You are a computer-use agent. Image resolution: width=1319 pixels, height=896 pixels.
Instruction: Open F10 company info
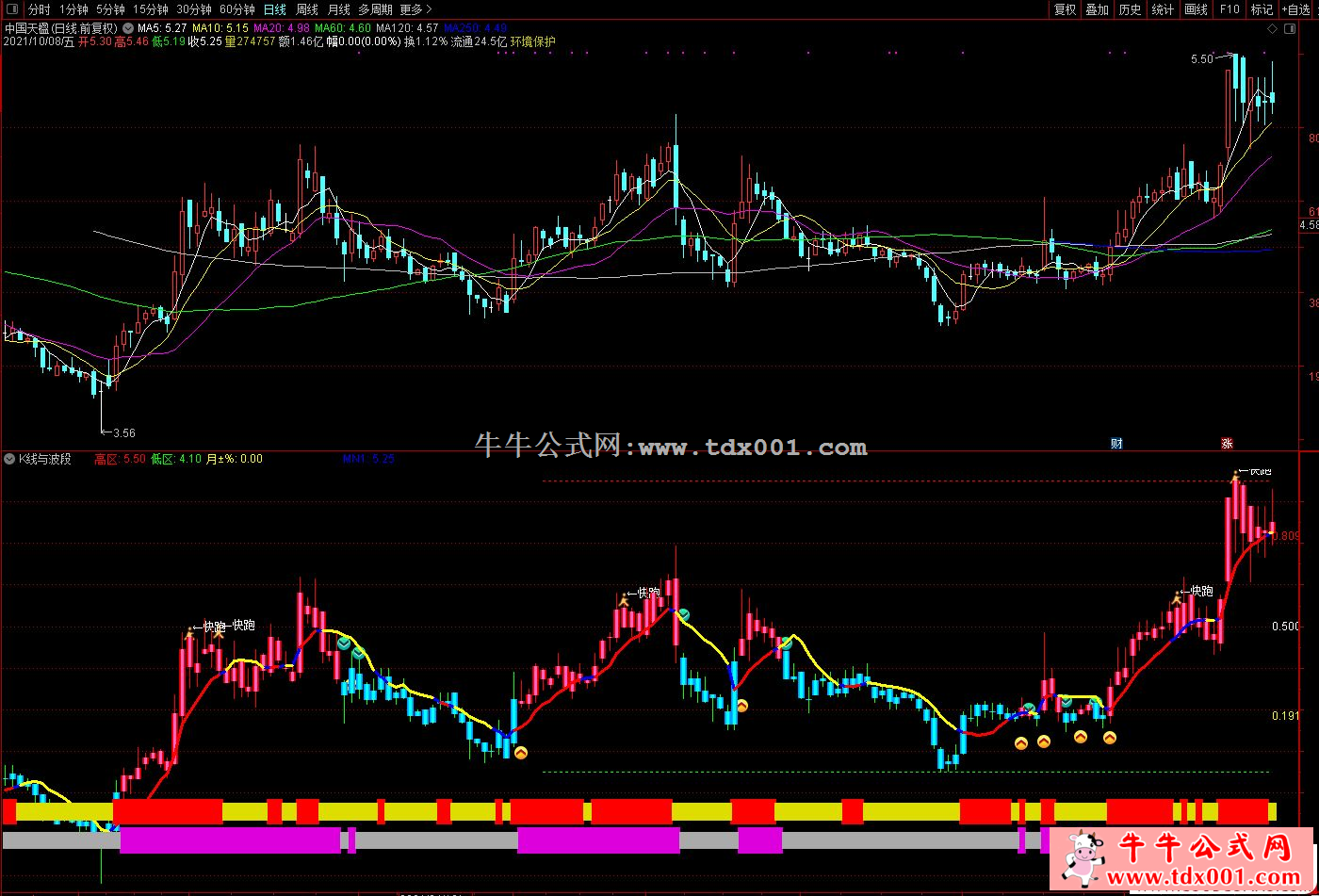click(x=1229, y=9)
